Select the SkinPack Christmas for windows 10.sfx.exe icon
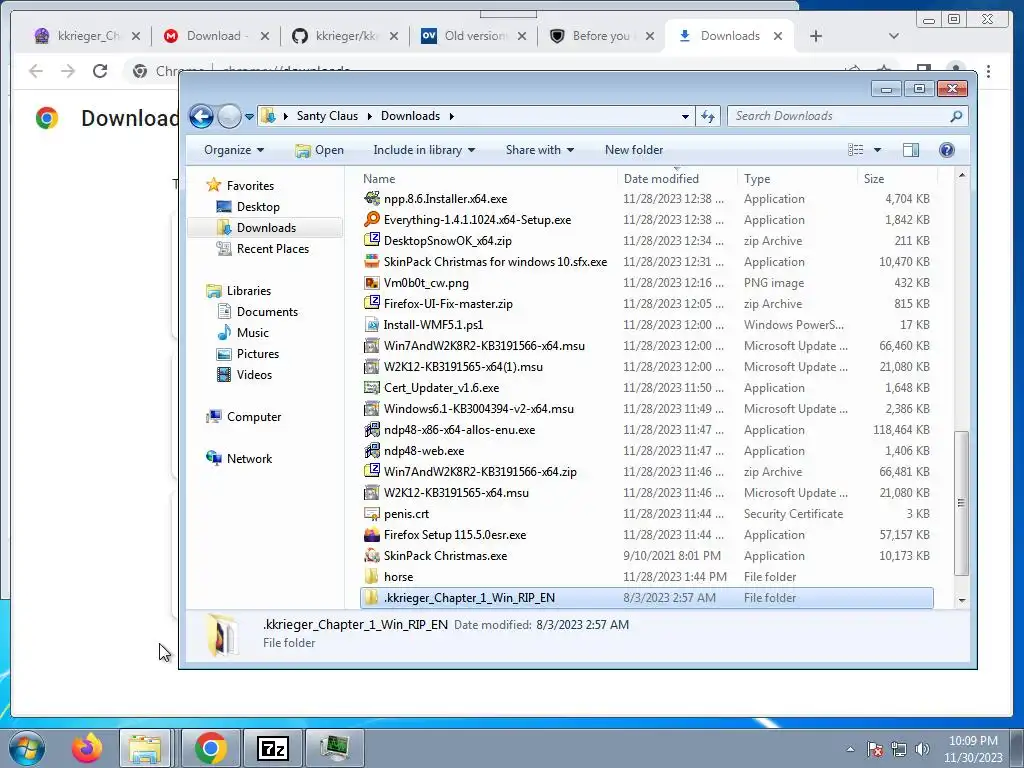Image resolution: width=1024 pixels, height=768 pixels. pos(372,262)
